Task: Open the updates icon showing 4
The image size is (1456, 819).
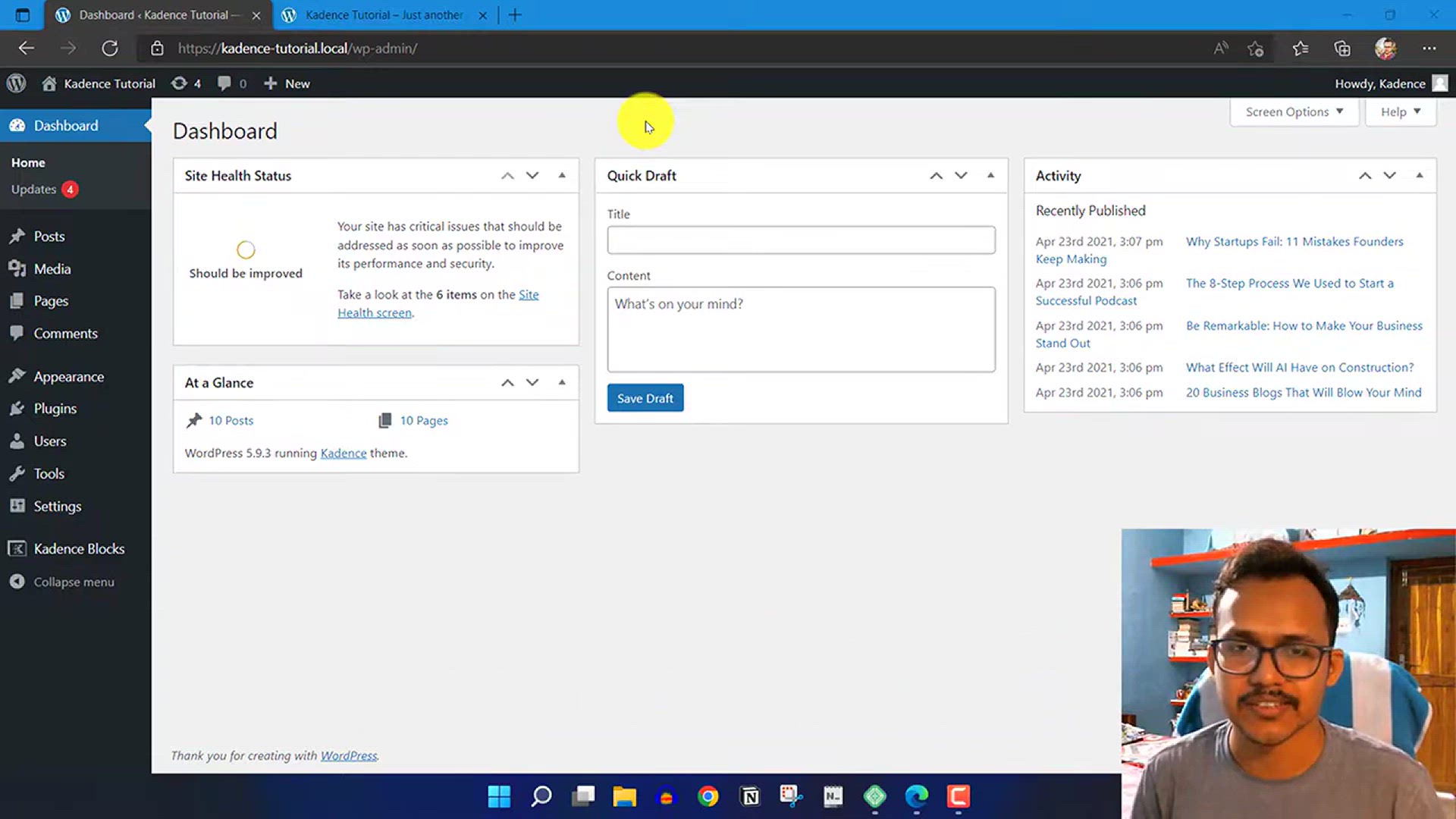Action: (186, 83)
